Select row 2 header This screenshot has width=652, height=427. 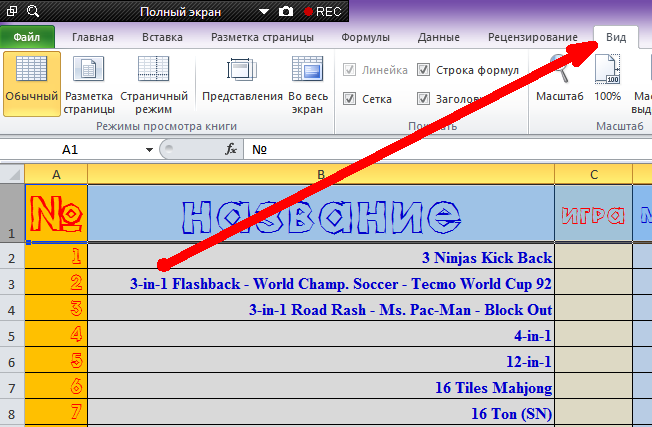coord(12,256)
